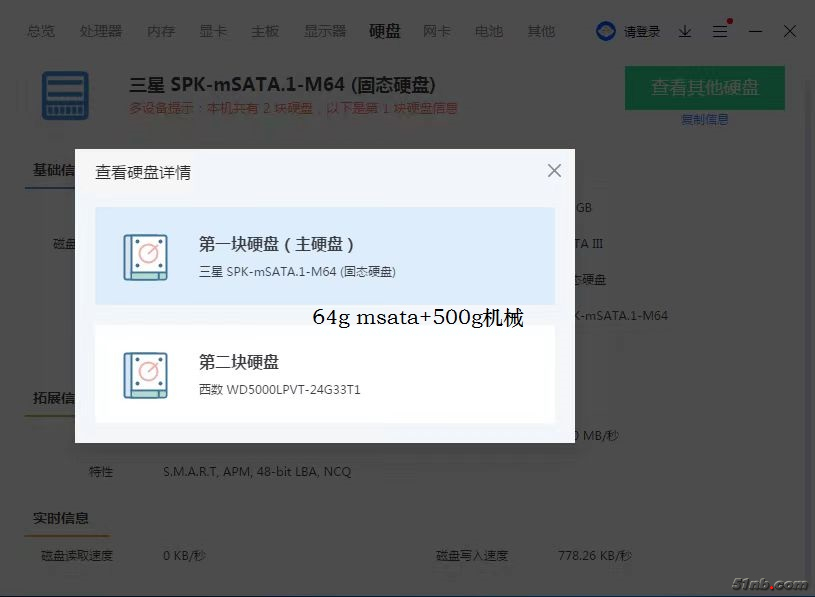The height and width of the screenshot is (597, 815).
Task: Click the 复制信息 link
Action: pos(705,119)
